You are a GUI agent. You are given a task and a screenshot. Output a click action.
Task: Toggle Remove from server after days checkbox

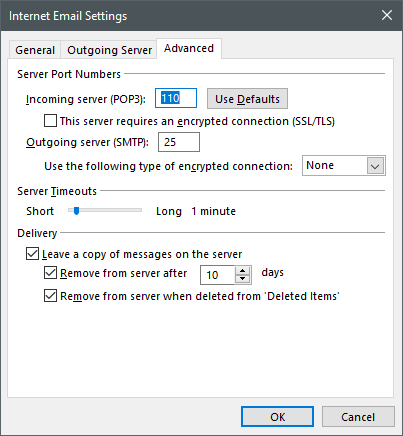point(50,273)
